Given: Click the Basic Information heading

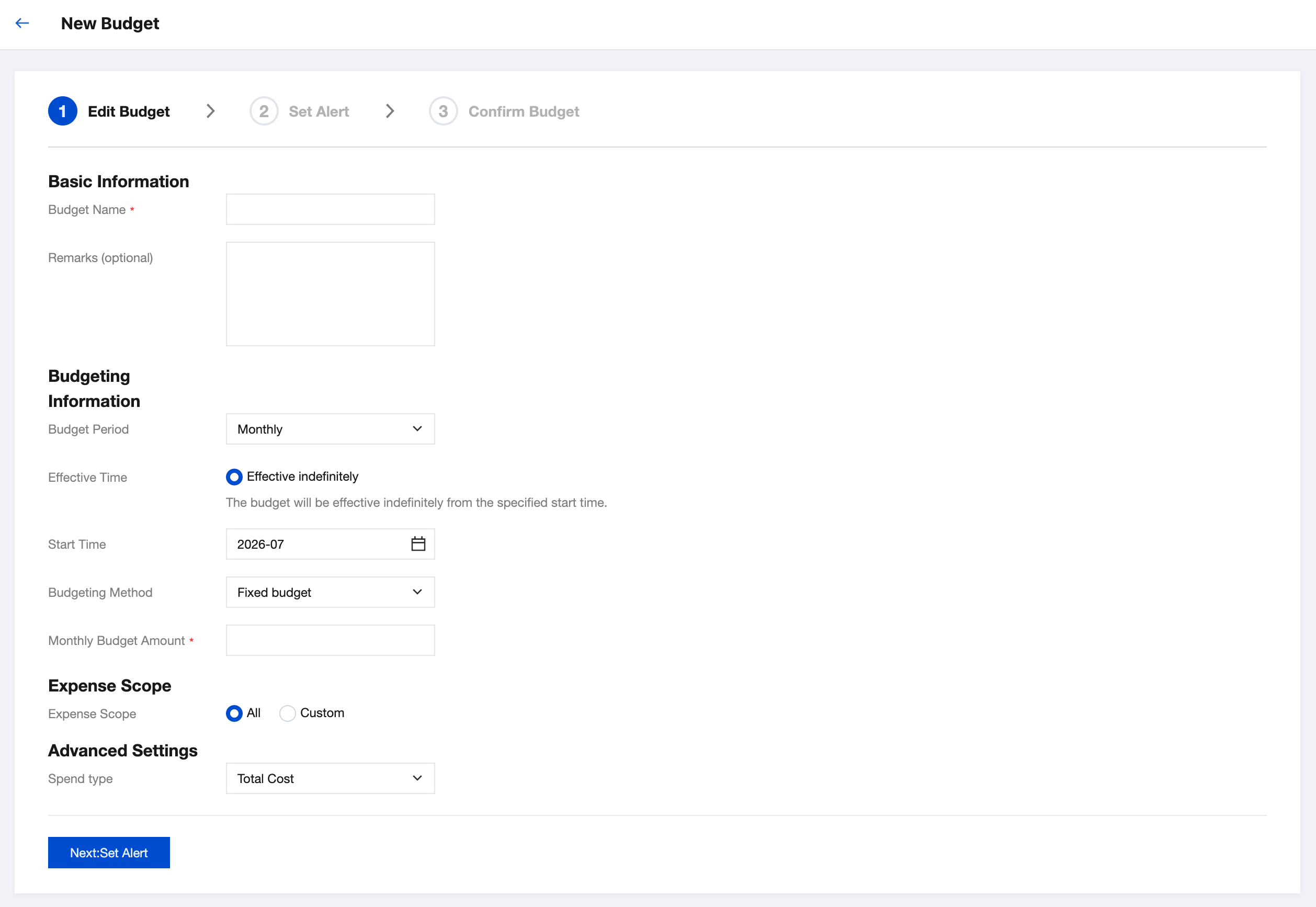Looking at the screenshot, I should pyautogui.click(x=119, y=182).
